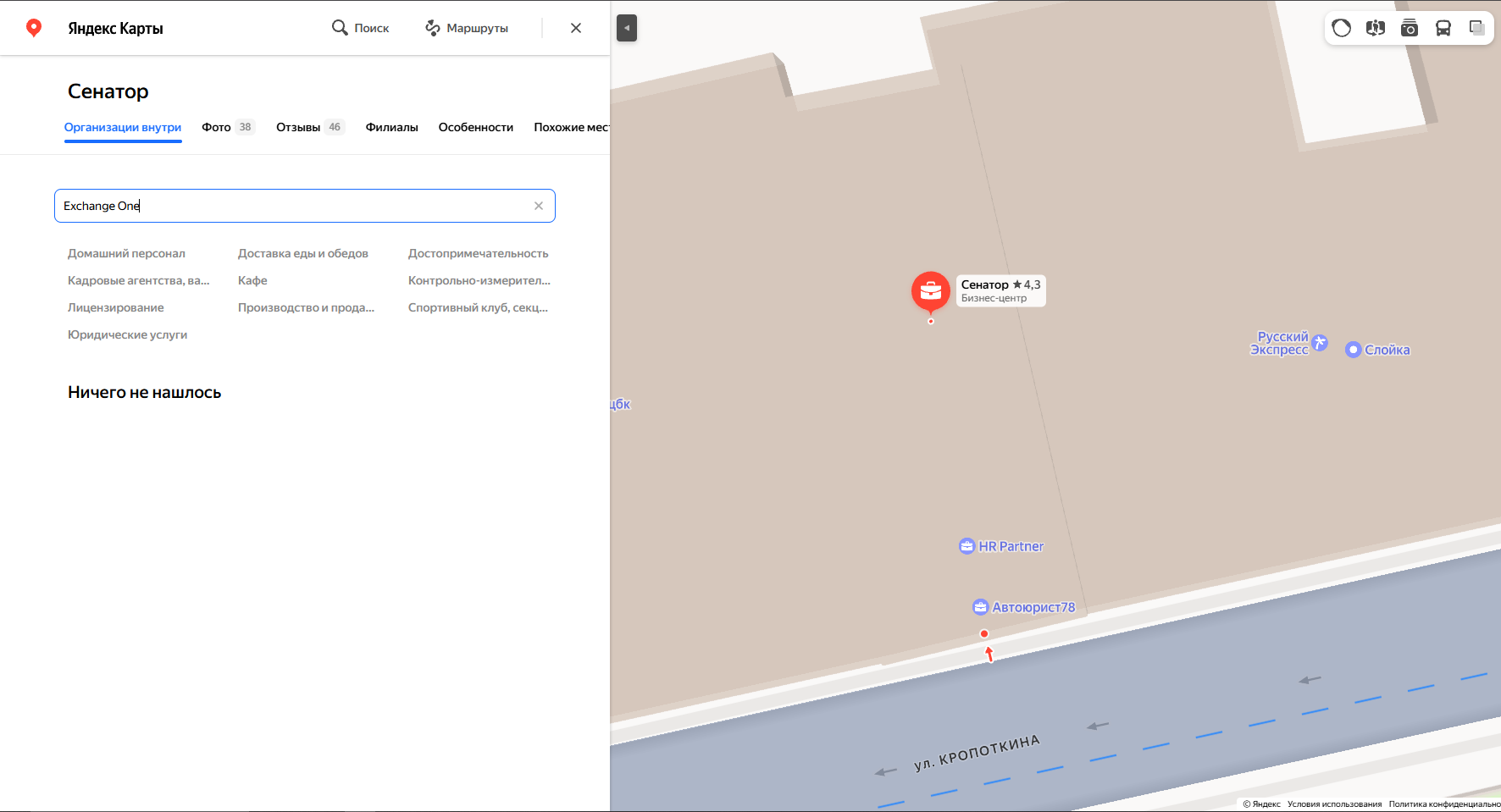Open the Фото tab

228,127
